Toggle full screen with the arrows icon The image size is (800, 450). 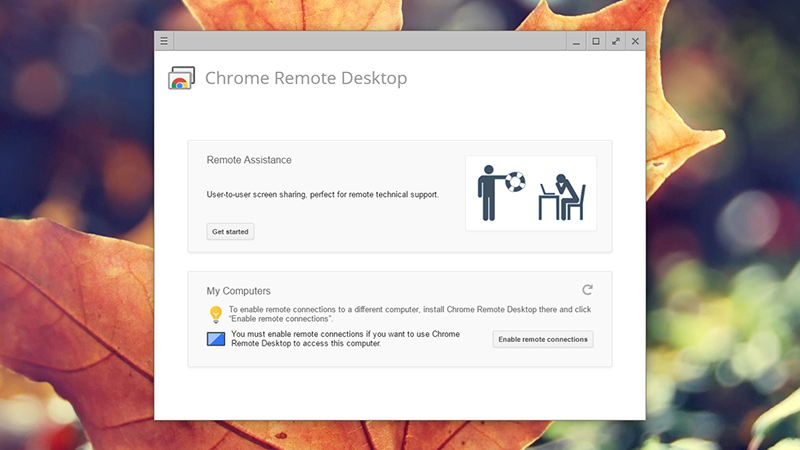(616, 41)
